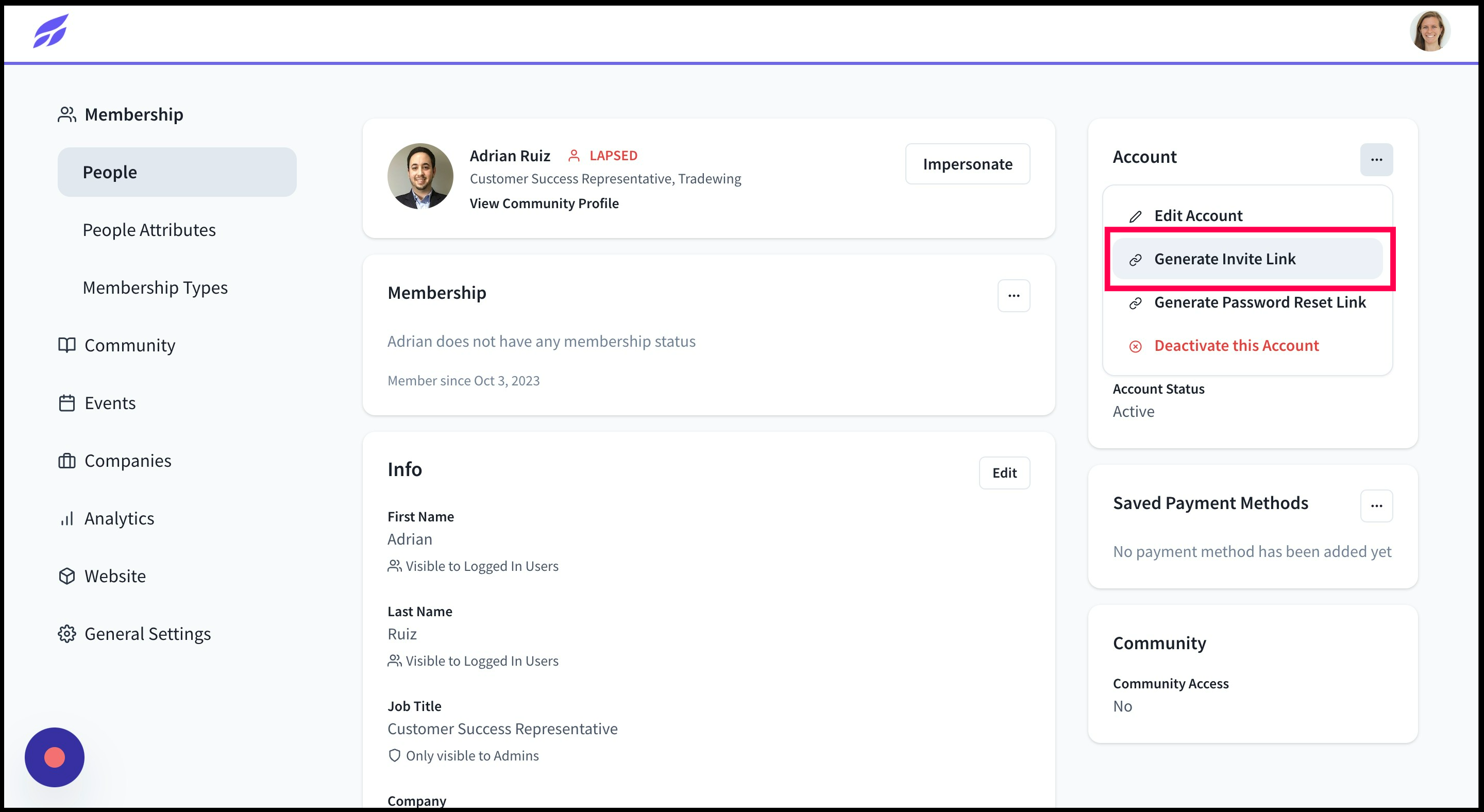Image resolution: width=1484 pixels, height=812 pixels.
Task: Click the Edit button in Info card
Action: [x=1004, y=473]
